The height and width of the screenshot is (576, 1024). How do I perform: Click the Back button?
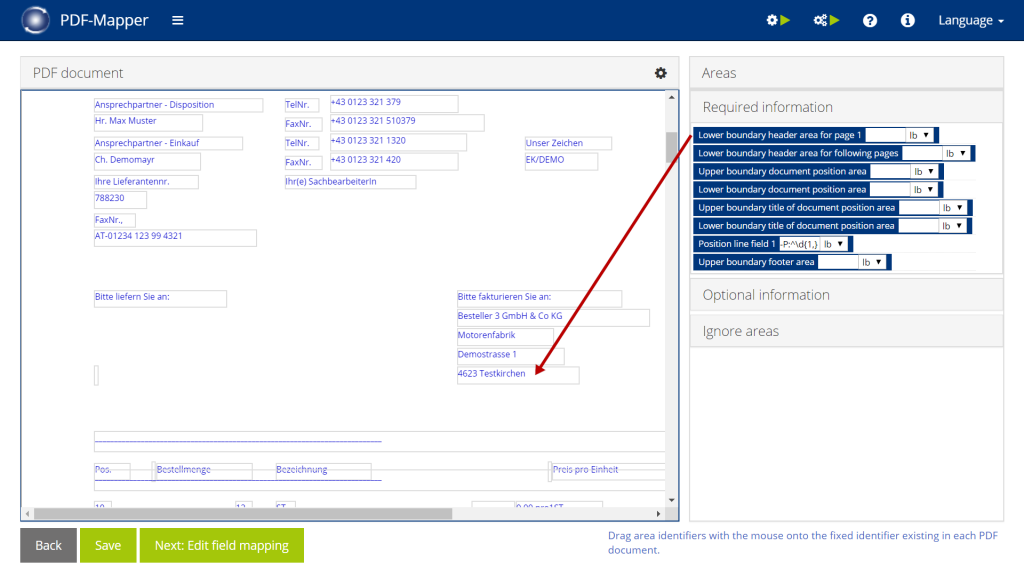[x=48, y=545]
